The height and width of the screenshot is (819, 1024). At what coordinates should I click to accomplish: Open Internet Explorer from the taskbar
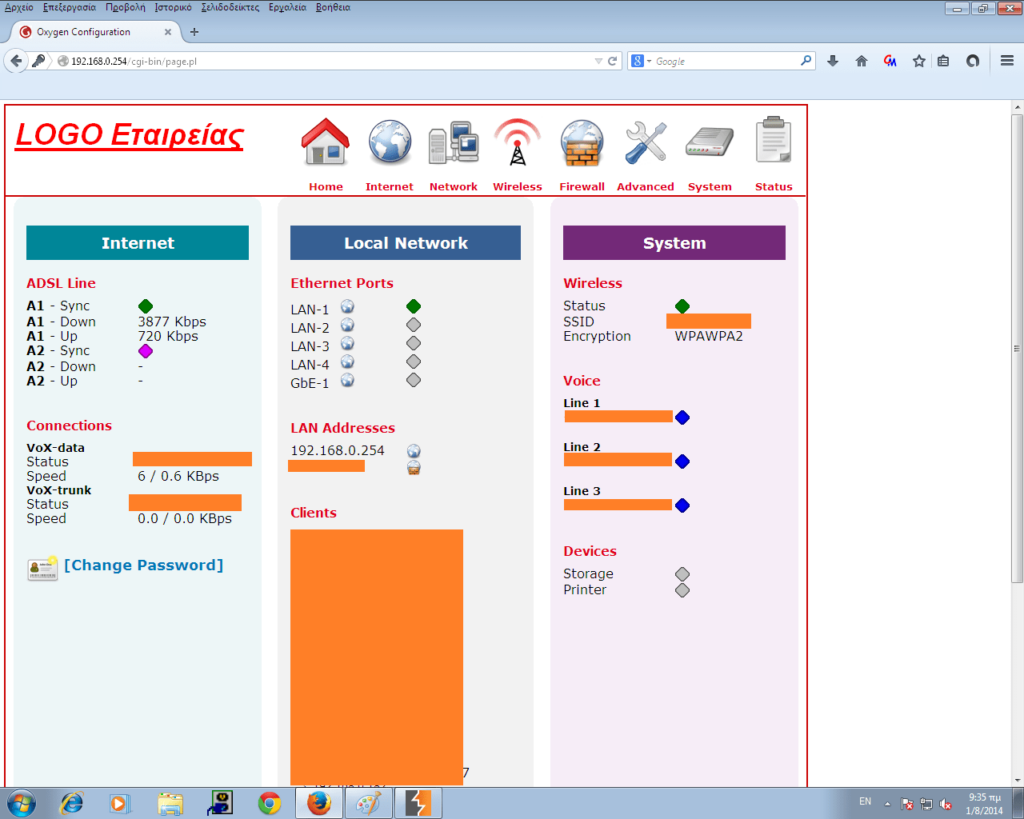click(x=71, y=803)
